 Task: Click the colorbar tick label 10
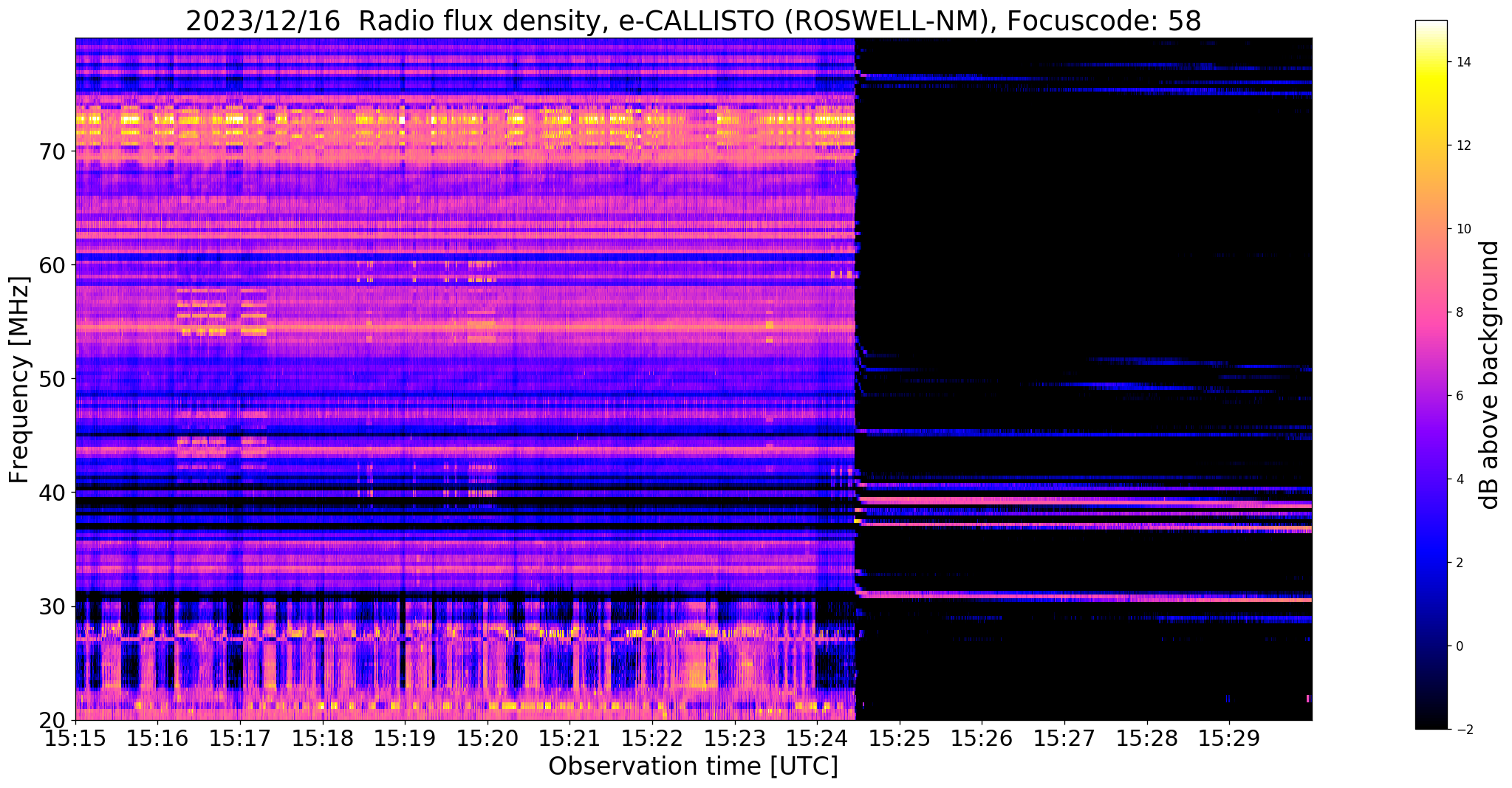click(1463, 229)
